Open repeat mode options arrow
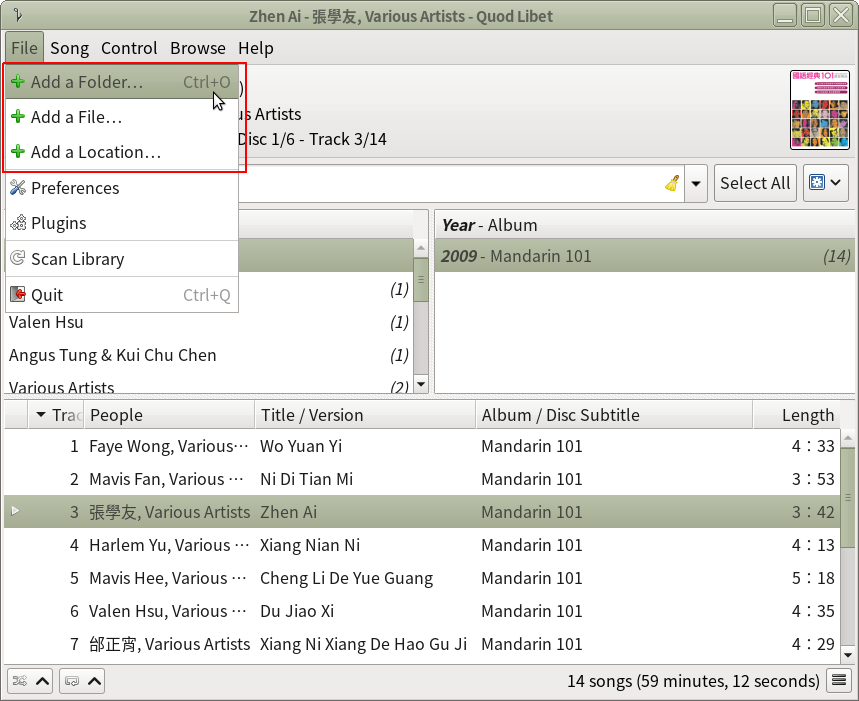859x701 pixels. click(x=95, y=681)
